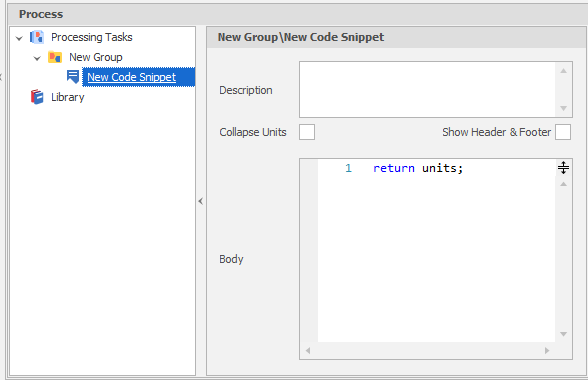Viewport: 588px width, 380px height.
Task: Click the Body editor scroll-right arrow
Action: (x=547, y=350)
